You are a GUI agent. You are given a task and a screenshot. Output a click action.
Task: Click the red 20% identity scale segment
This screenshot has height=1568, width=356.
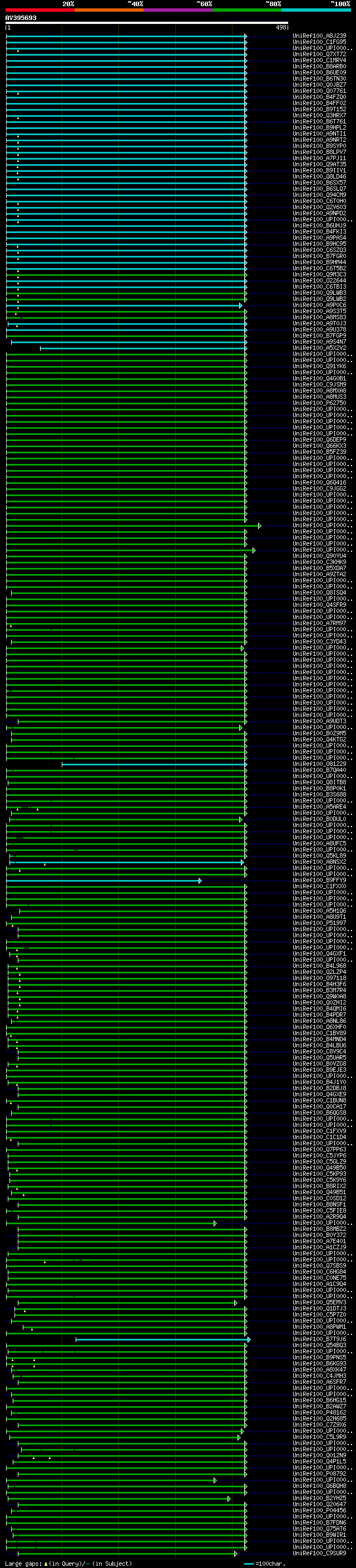(x=40, y=11)
